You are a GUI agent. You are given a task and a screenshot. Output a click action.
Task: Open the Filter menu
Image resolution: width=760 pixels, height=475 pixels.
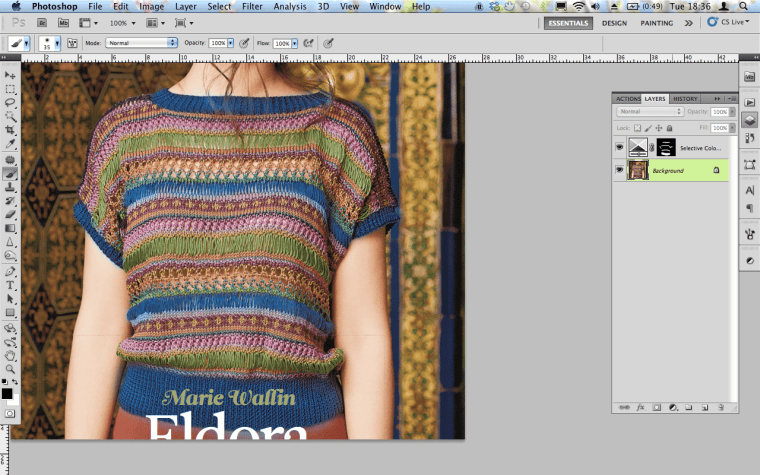click(x=252, y=6)
